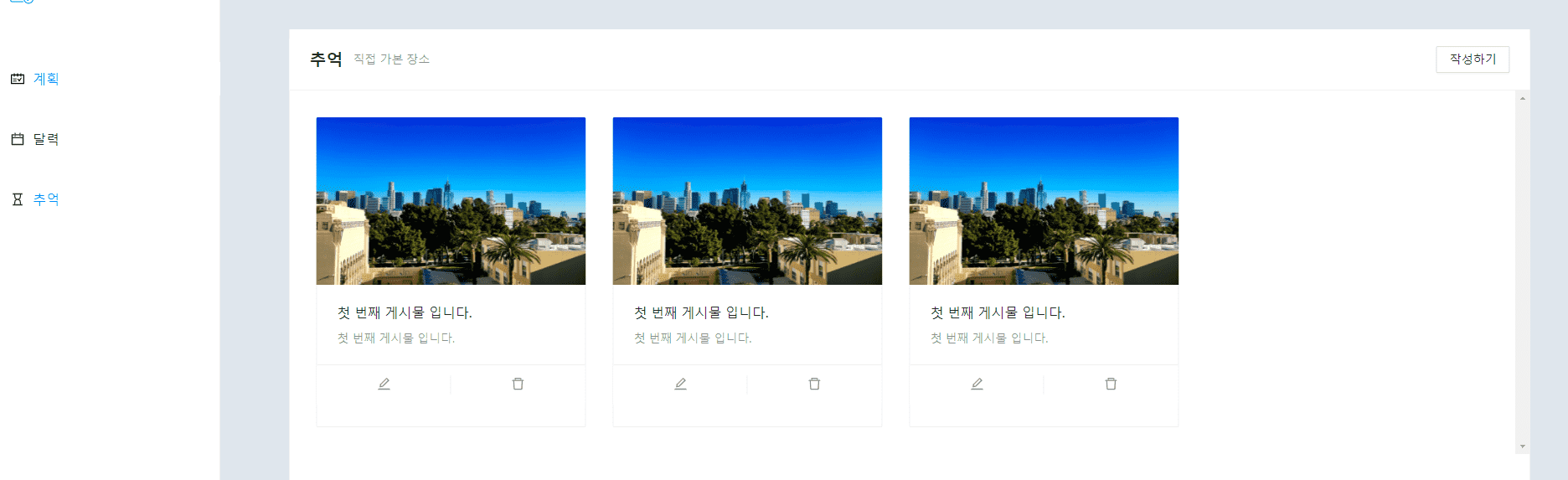Open the third card's city skyline image
The width and height of the screenshot is (1568, 480).
[1044, 201]
